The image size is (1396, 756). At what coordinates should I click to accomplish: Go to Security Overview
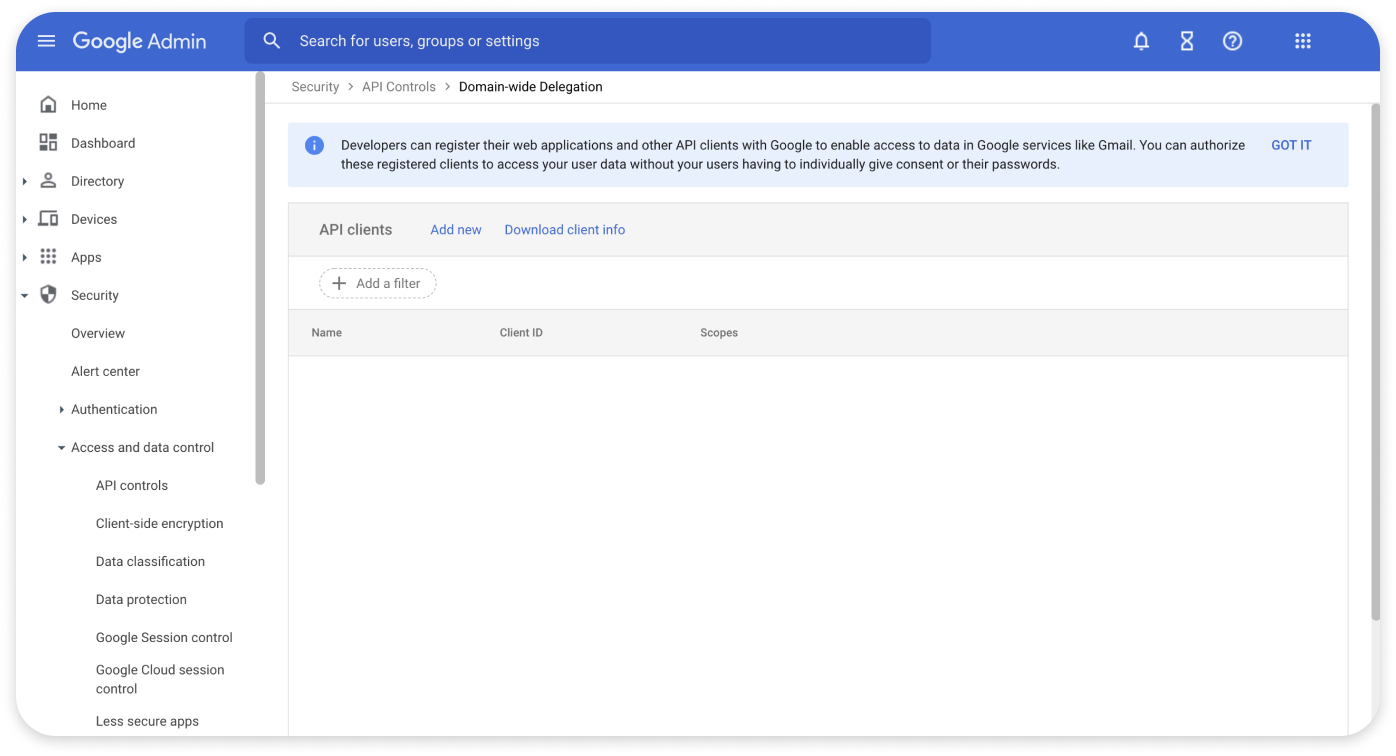coord(98,333)
